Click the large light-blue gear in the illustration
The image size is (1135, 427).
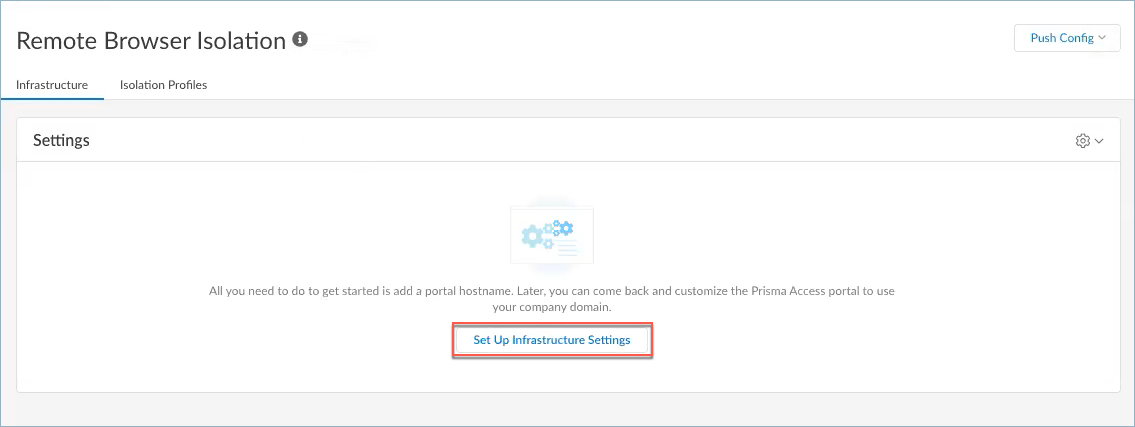[x=533, y=238]
